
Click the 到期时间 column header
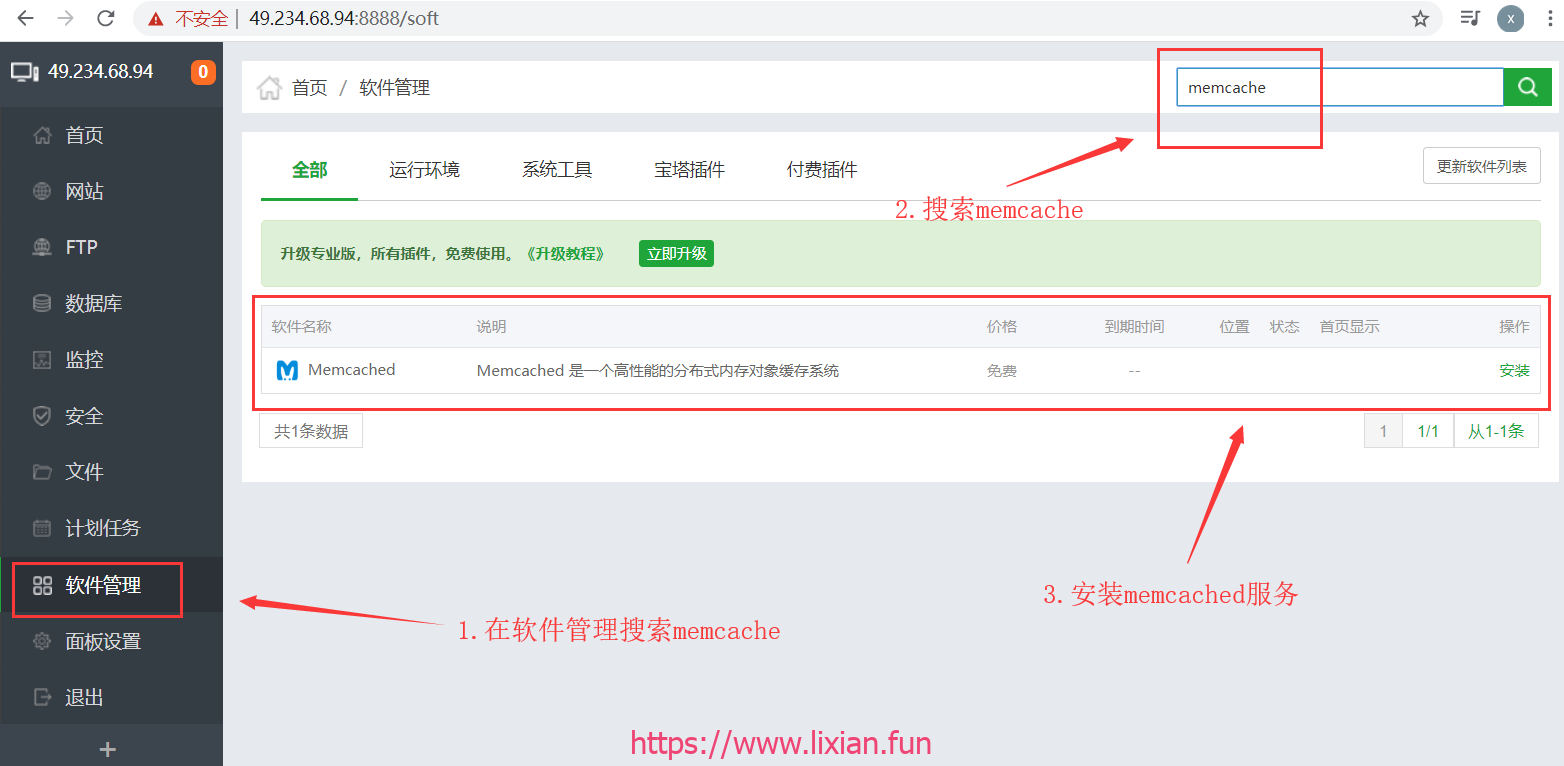(x=1134, y=327)
